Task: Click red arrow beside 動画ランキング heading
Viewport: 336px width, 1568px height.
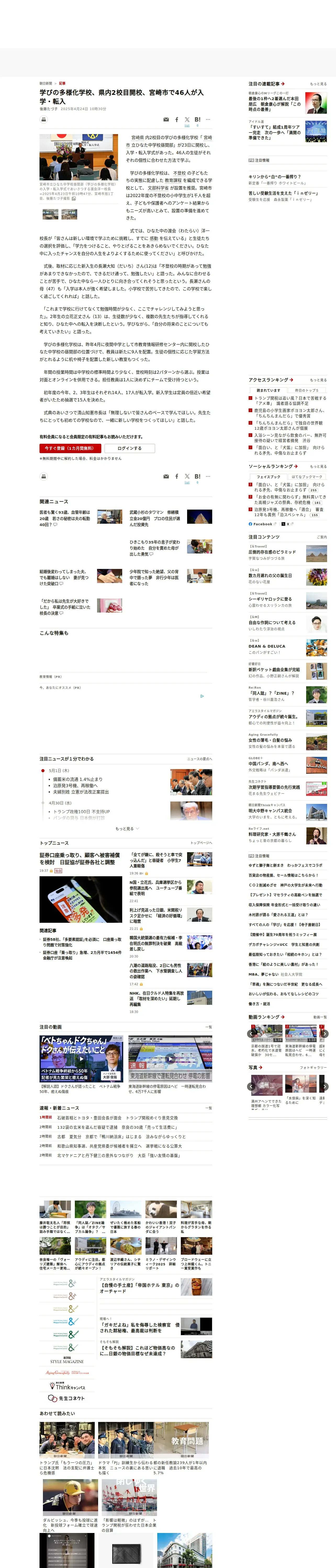Action: tap(282, 1017)
